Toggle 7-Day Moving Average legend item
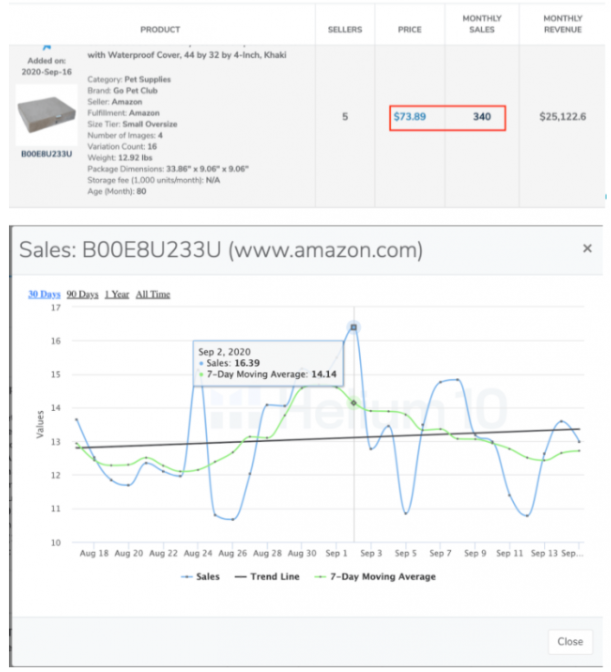611x672 pixels. 375,577
